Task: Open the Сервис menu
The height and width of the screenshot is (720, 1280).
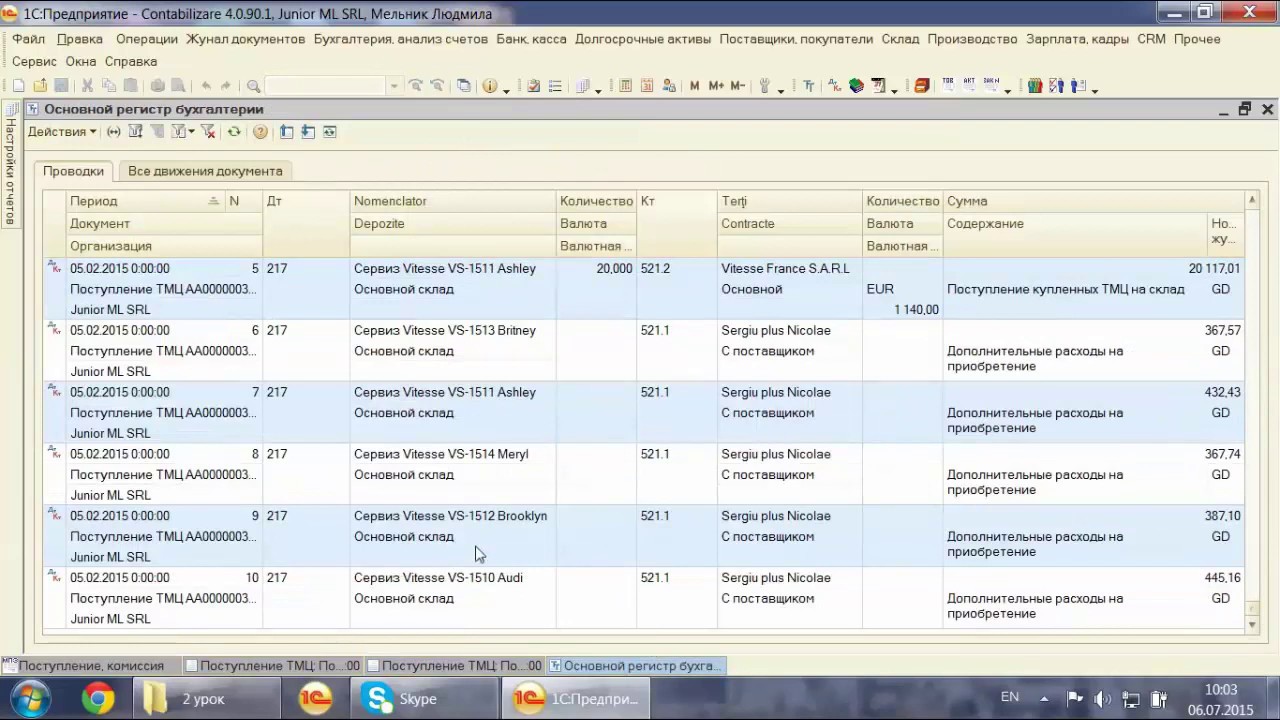Action: coord(34,61)
